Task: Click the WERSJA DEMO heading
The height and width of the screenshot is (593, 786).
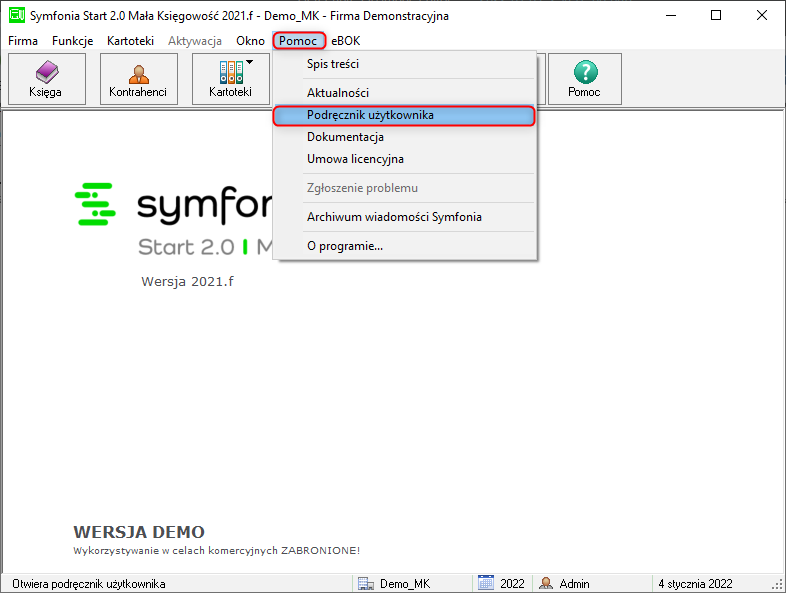Action: (139, 532)
